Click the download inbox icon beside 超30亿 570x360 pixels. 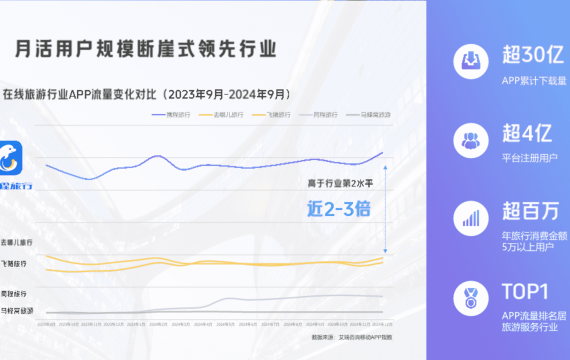[471, 61]
